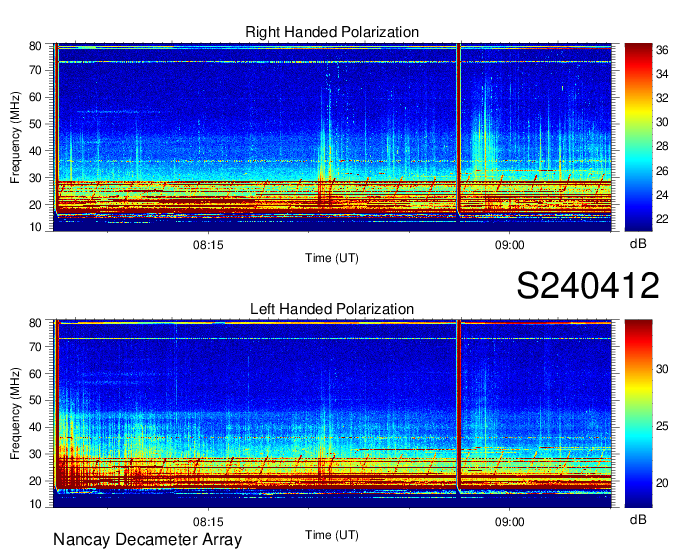Viewport: 680px width, 552px height.
Task: Click the Frequency (MHz) axis label of the Right Handed plot
Action: [15, 137]
